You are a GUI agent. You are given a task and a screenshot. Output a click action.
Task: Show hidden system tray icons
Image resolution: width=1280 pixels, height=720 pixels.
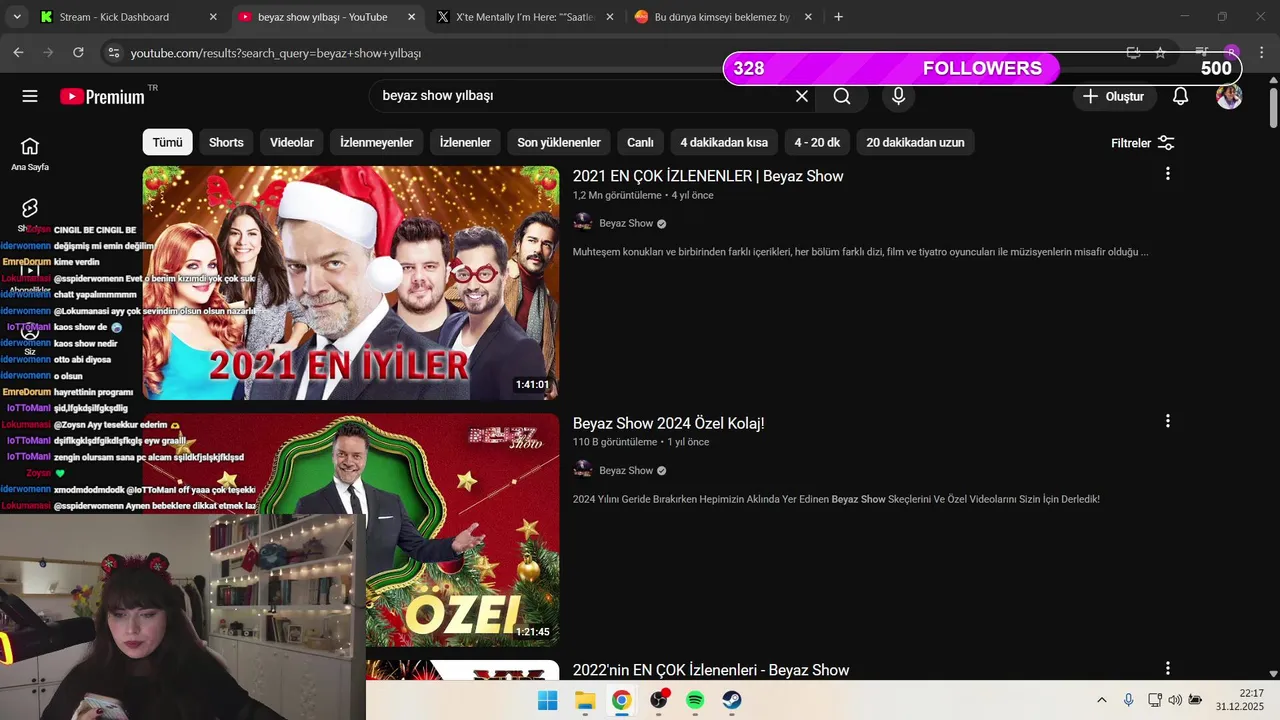[1102, 700]
